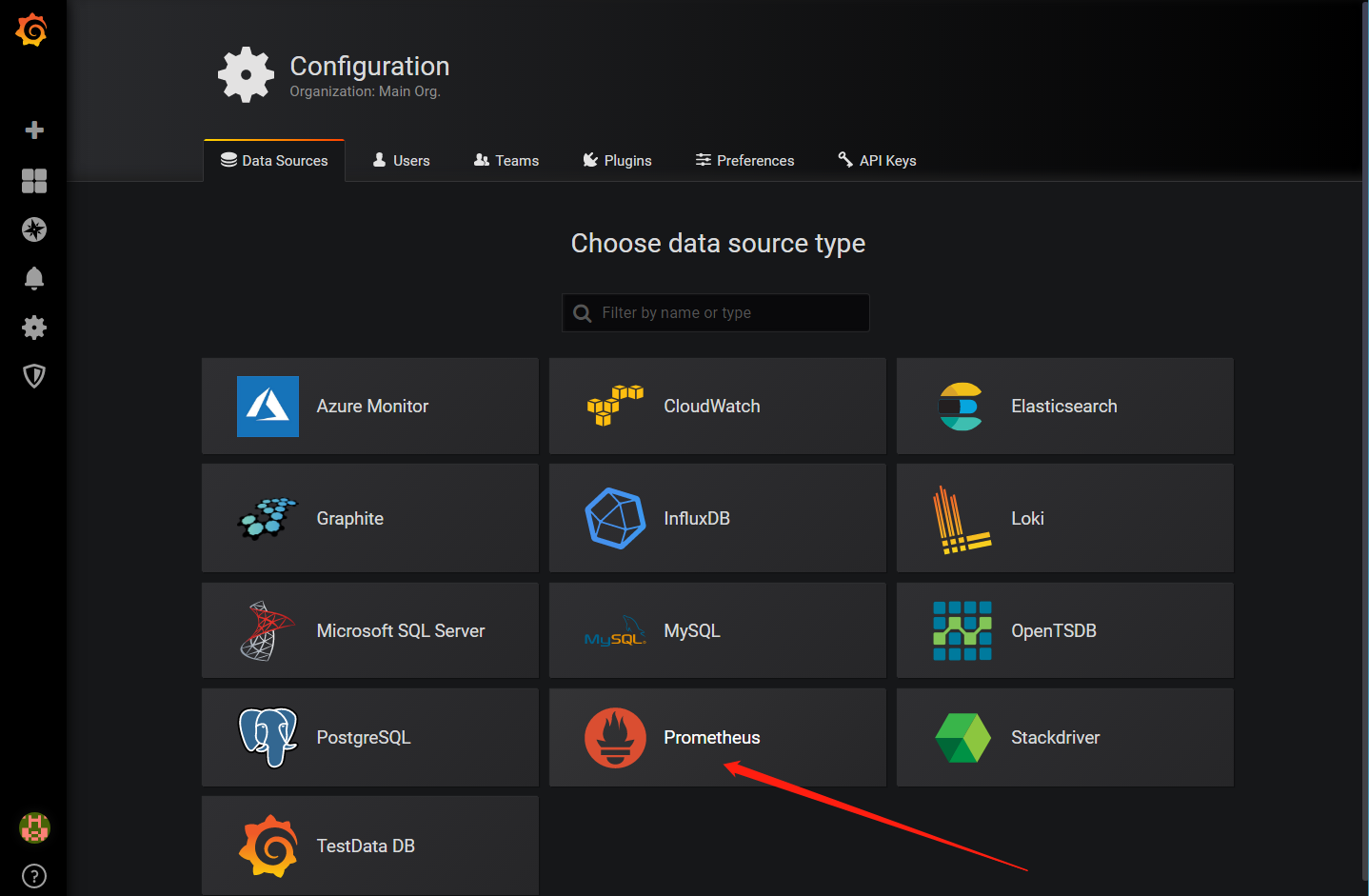
Task: Click the PostgreSQL elephant logo
Action: point(268,737)
